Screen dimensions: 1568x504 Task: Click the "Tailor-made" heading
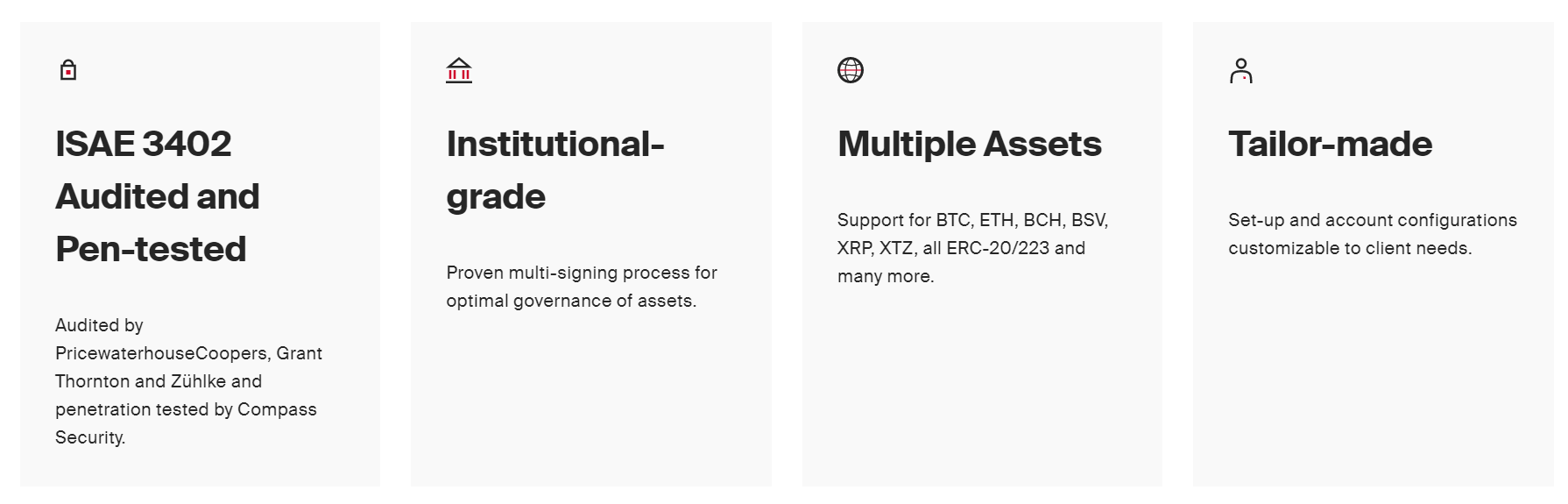click(1330, 144)
